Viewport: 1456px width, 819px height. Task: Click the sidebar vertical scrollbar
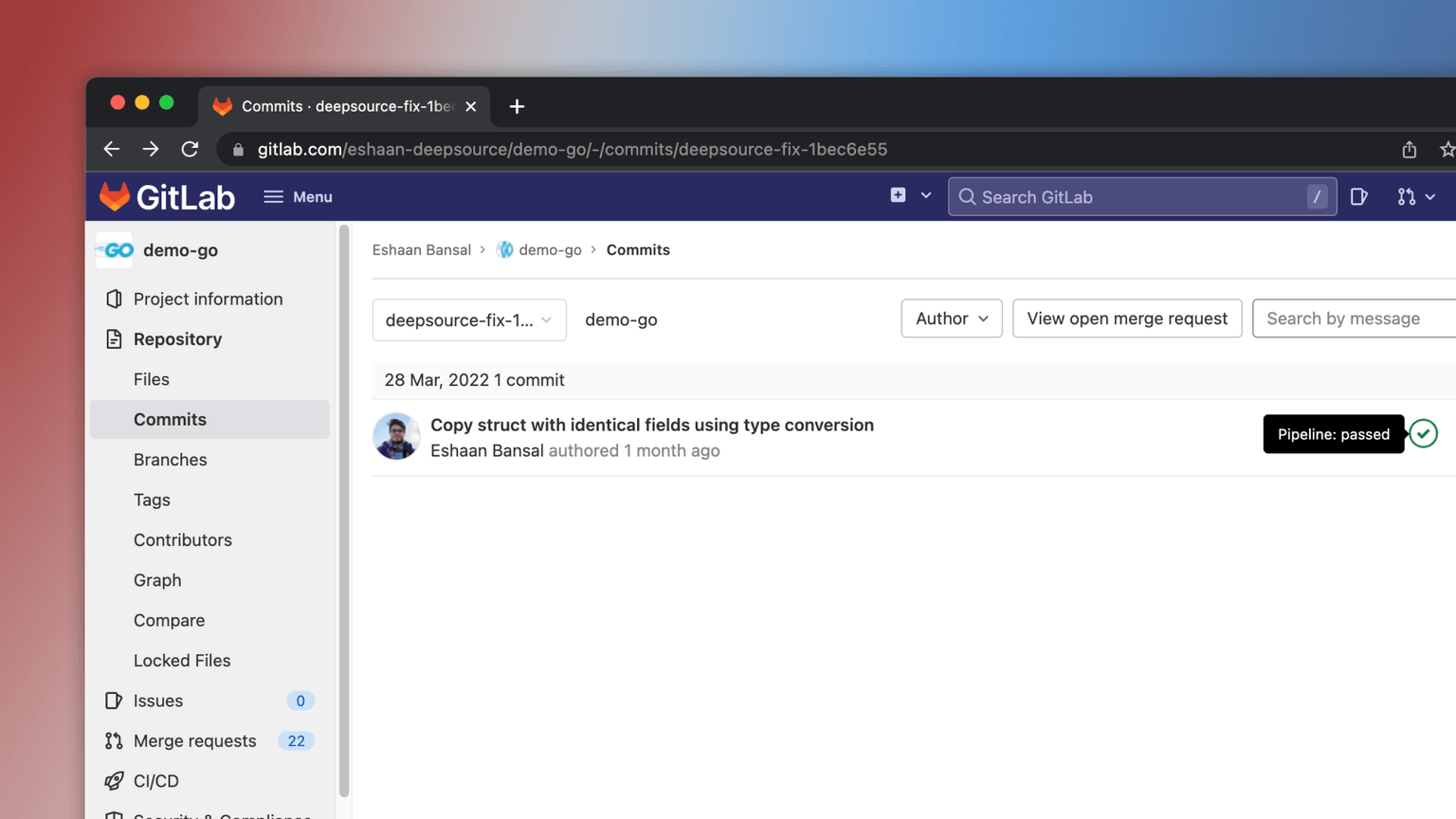[344, 510]
